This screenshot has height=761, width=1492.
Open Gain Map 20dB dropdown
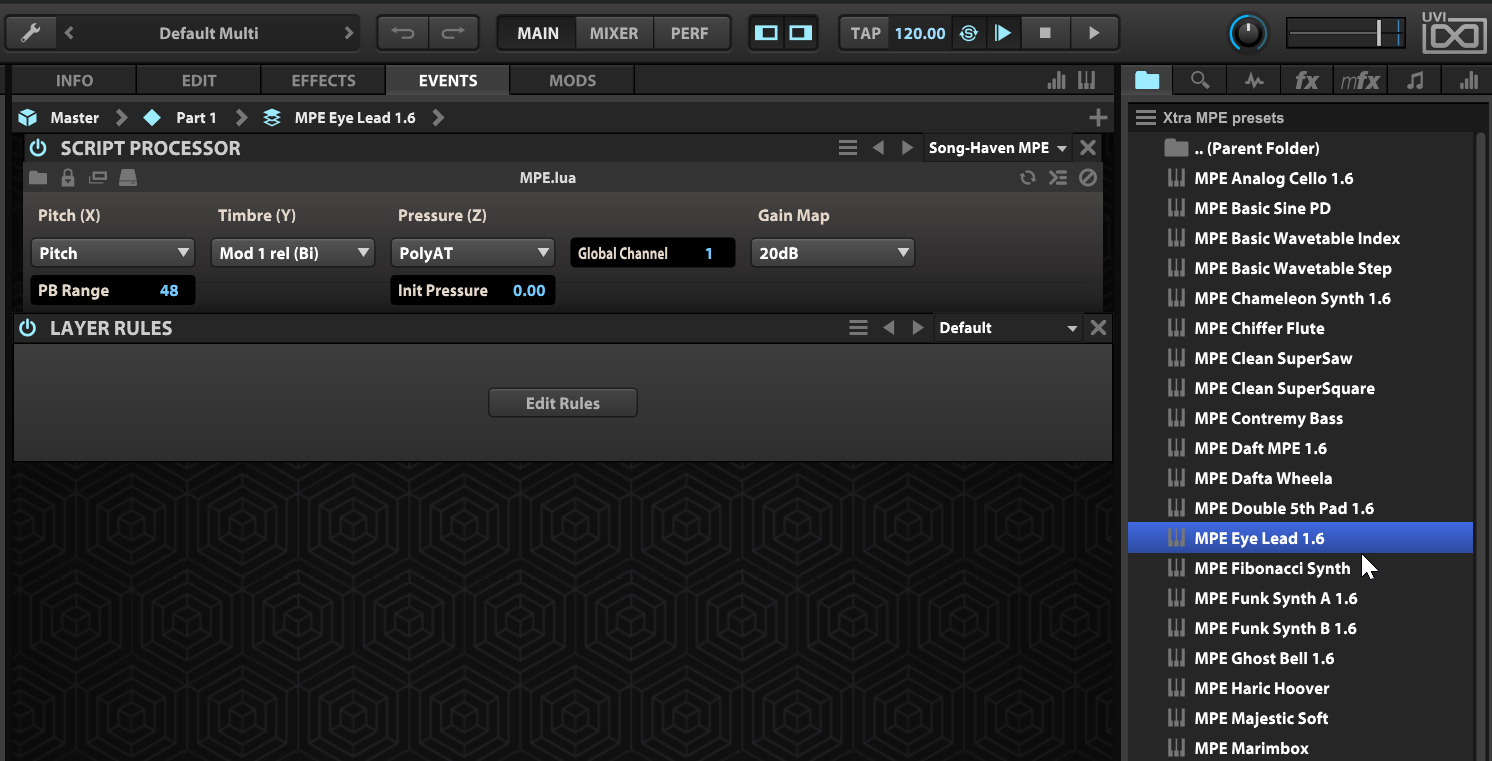tap(833, 253)
